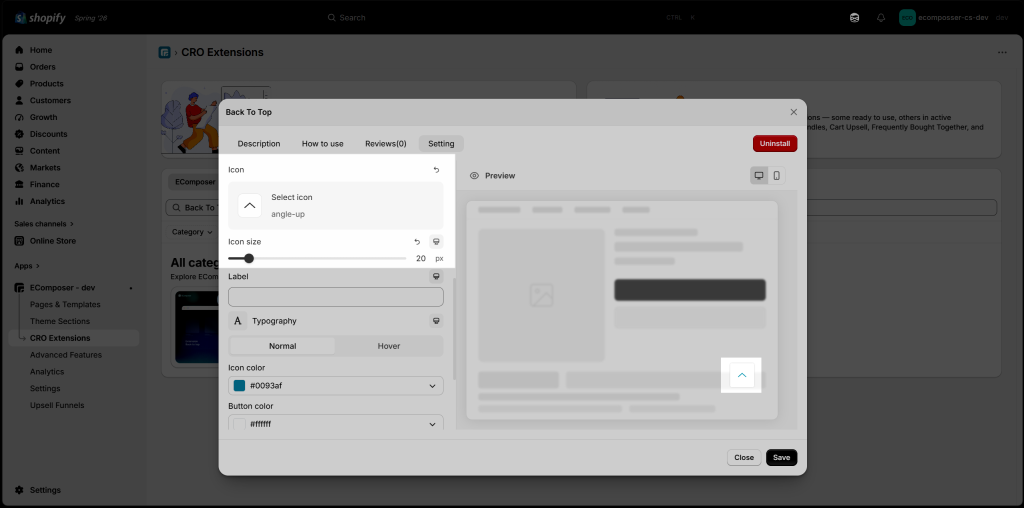Expand the Icon color #0093af dropdown
1024x508 pixels.
tap(336, 386)
